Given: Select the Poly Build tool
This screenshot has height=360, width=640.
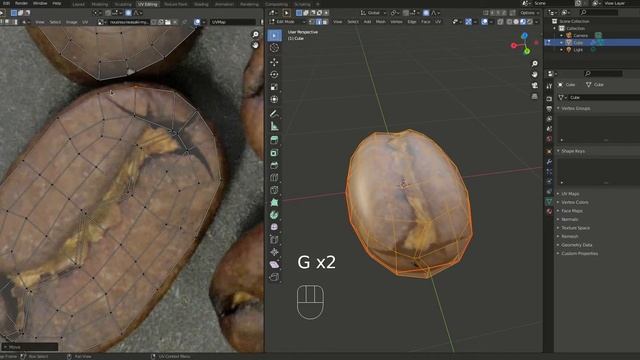Looking at the screenshot, I should pyautogui.click(x=274, y=202).
